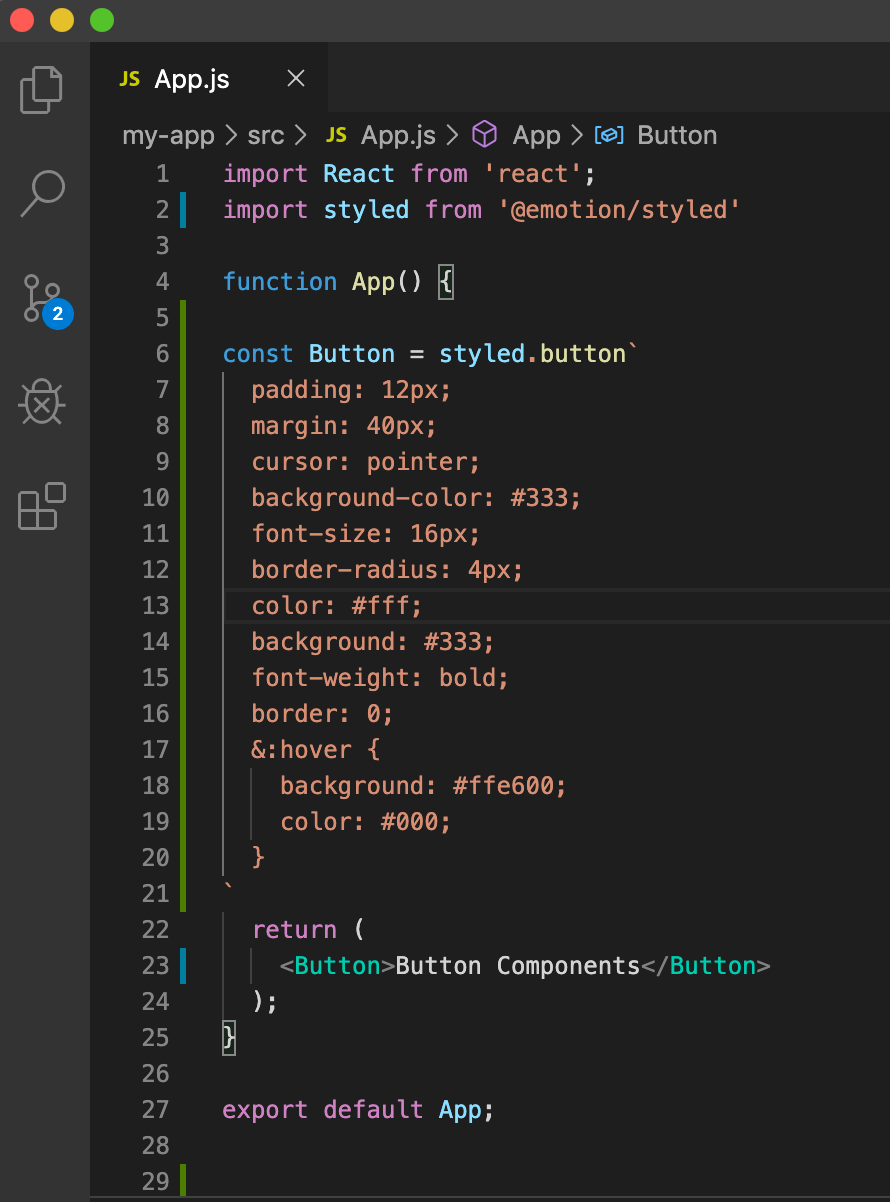Viewport: 890px width, 1202px height.
Task: Click the highlighted opening brace on line 4
Action: (446, 283)
